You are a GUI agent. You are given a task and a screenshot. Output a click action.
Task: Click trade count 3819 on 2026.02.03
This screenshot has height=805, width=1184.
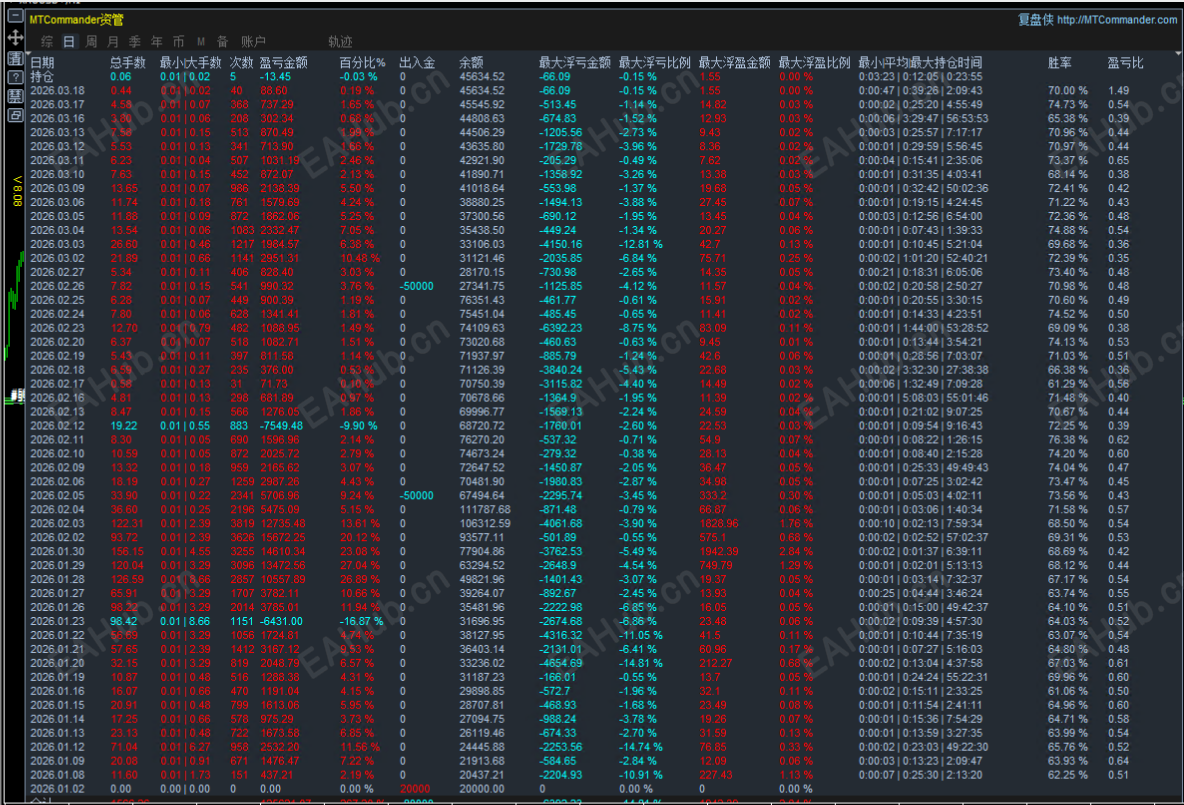click(242, 523)
